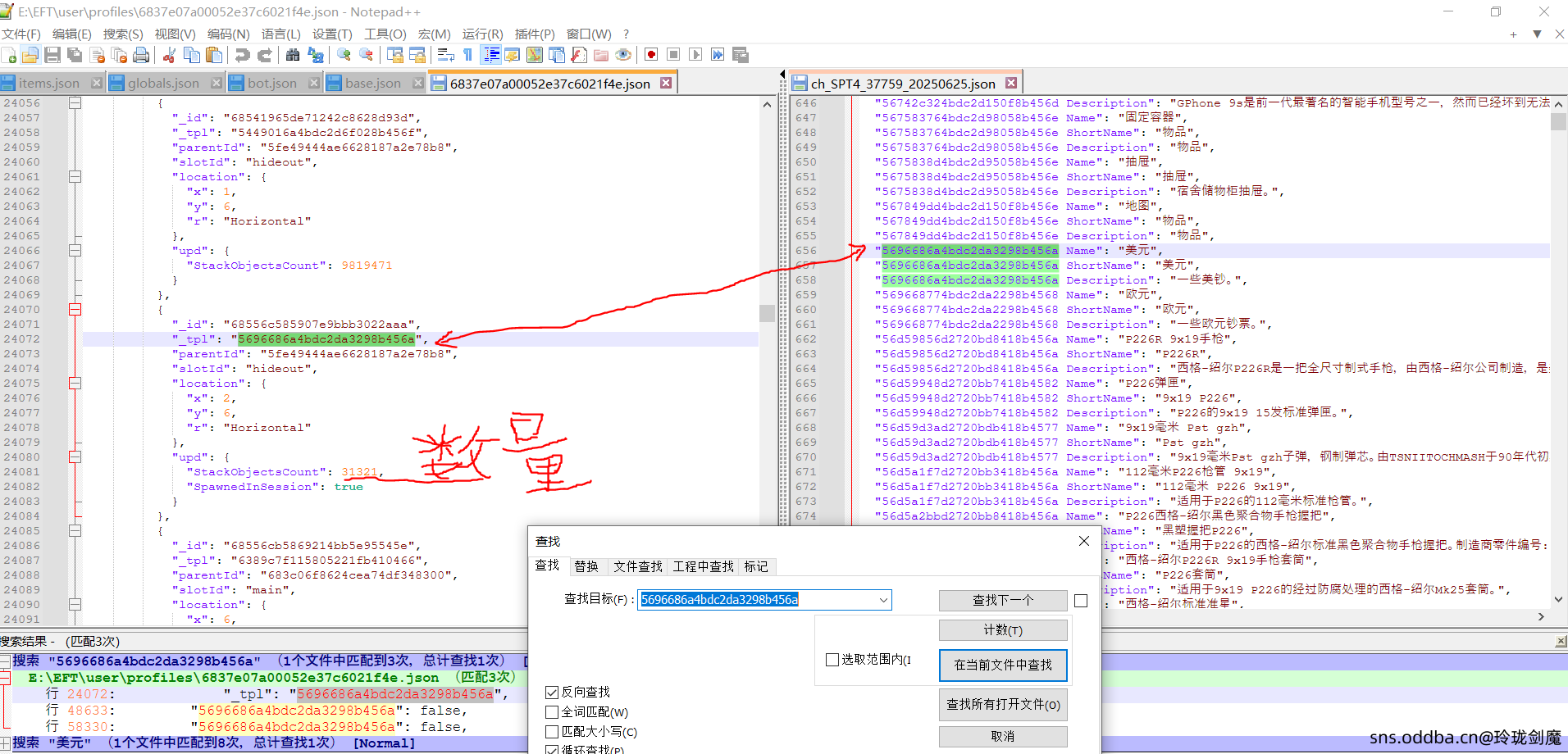Image resolution: width=1568 pixels, height=754 pixels.
Task: Toggle the Indent Guide toolbar icon
Action: click(x=491, y=55)
